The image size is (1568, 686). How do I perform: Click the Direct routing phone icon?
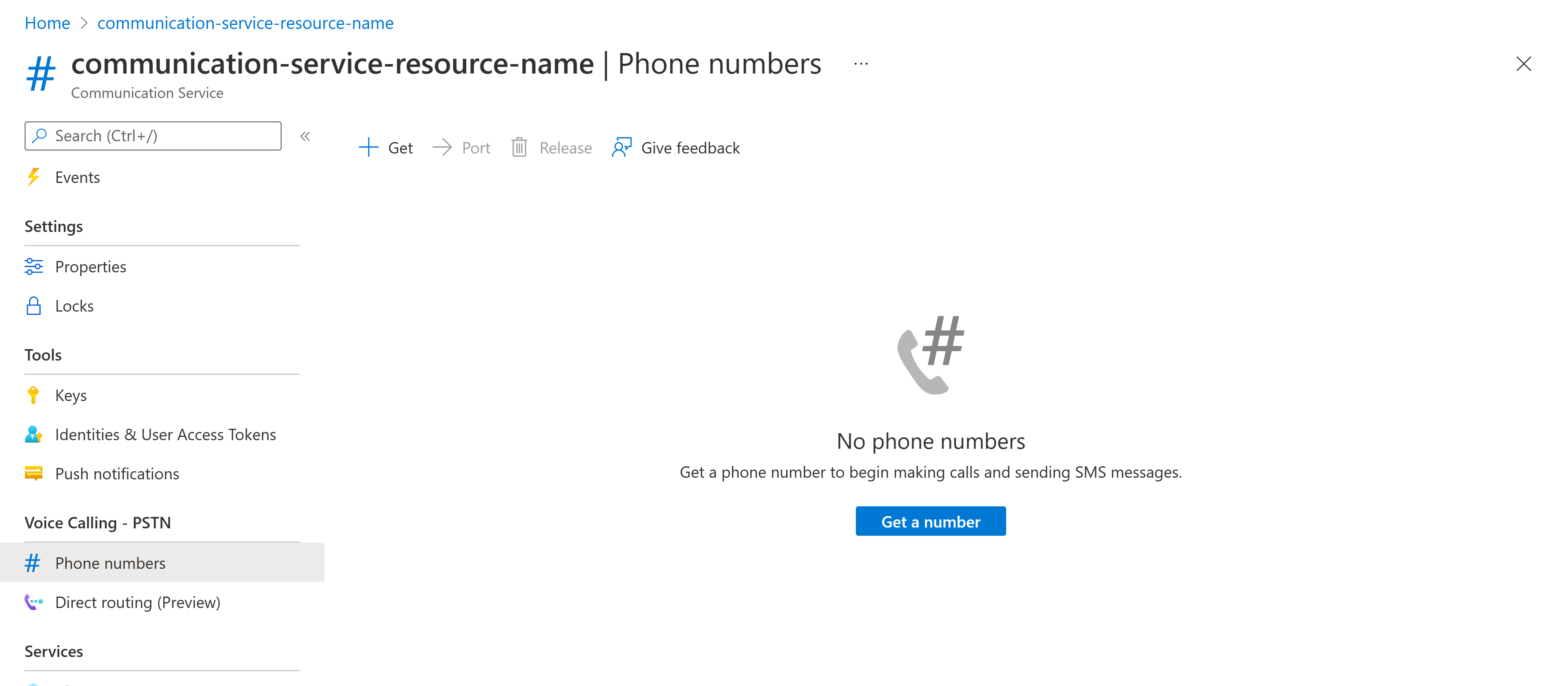point(35,601)
